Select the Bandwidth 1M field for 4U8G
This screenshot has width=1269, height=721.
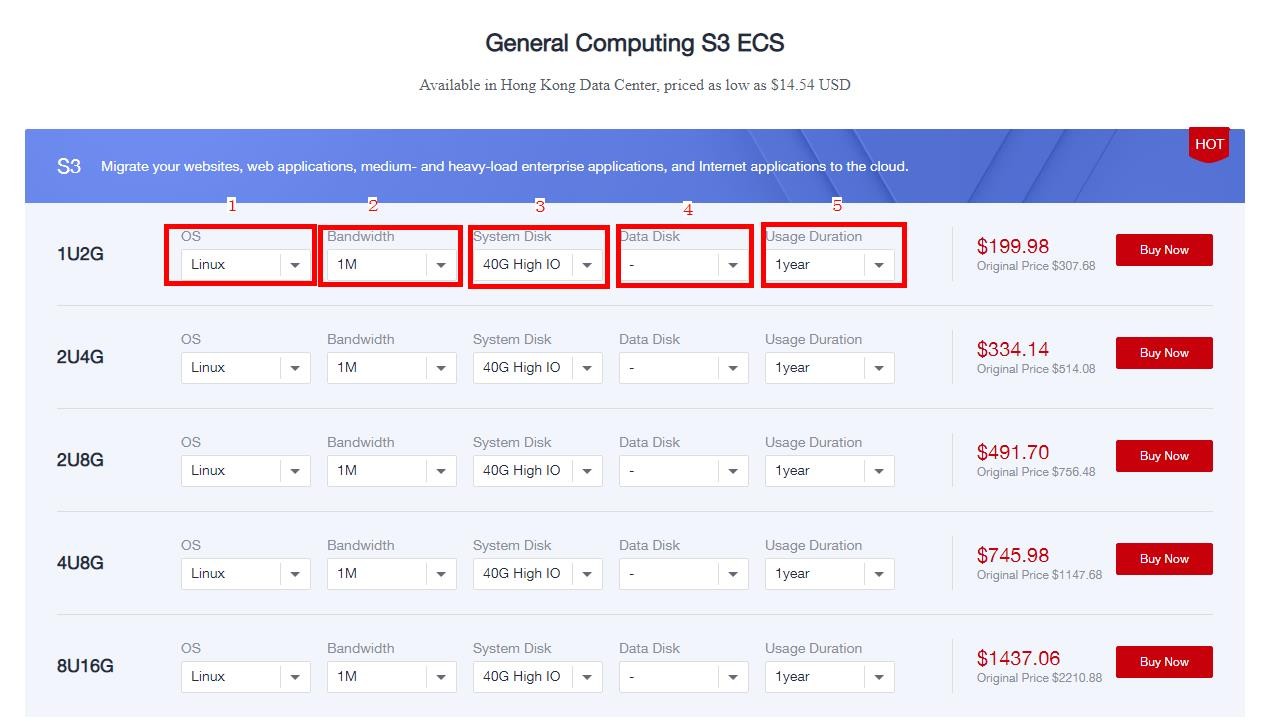tap(391, 574)
